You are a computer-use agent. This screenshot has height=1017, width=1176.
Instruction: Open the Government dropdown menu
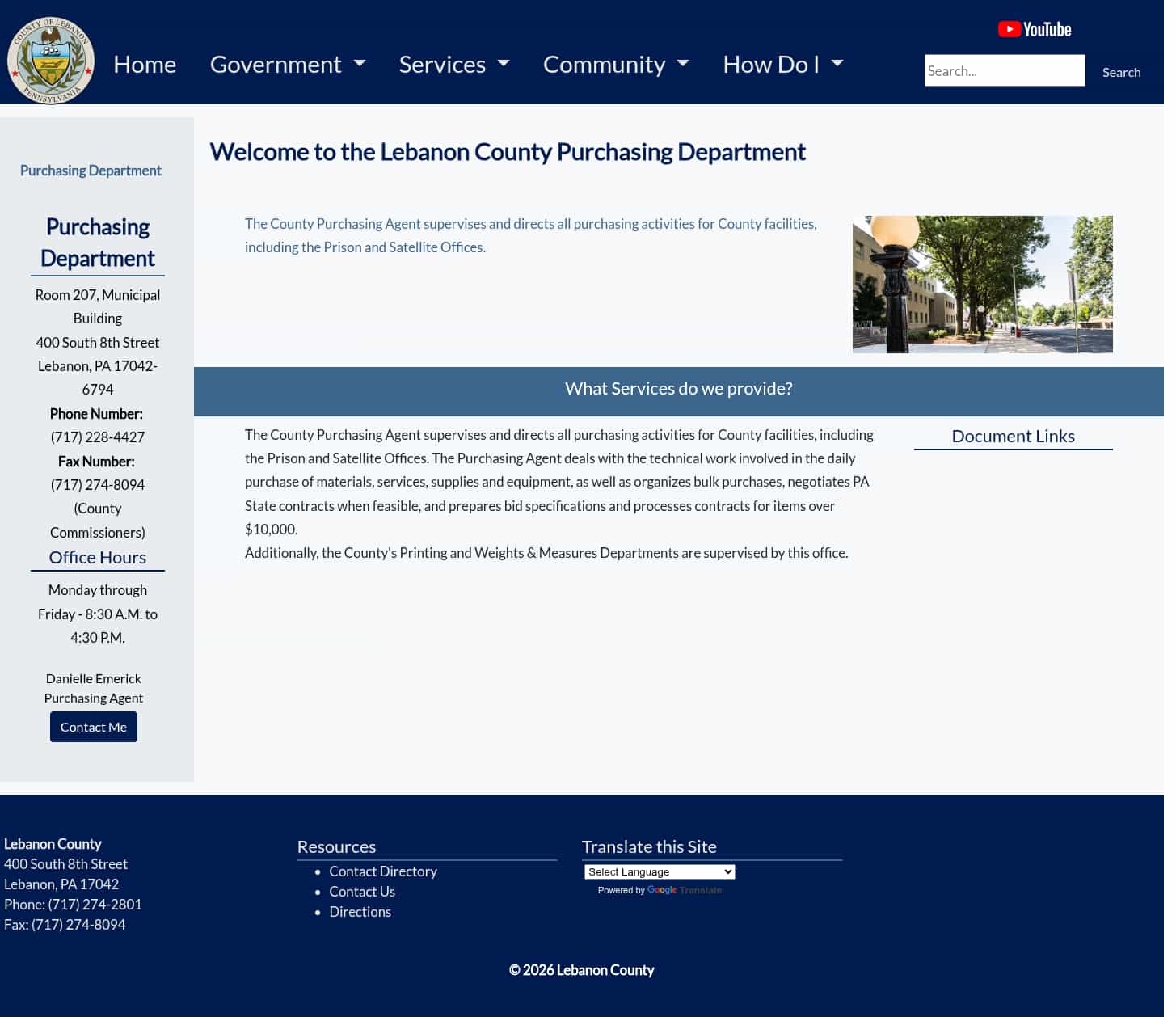pyautogui.click(x=288, y=64)
